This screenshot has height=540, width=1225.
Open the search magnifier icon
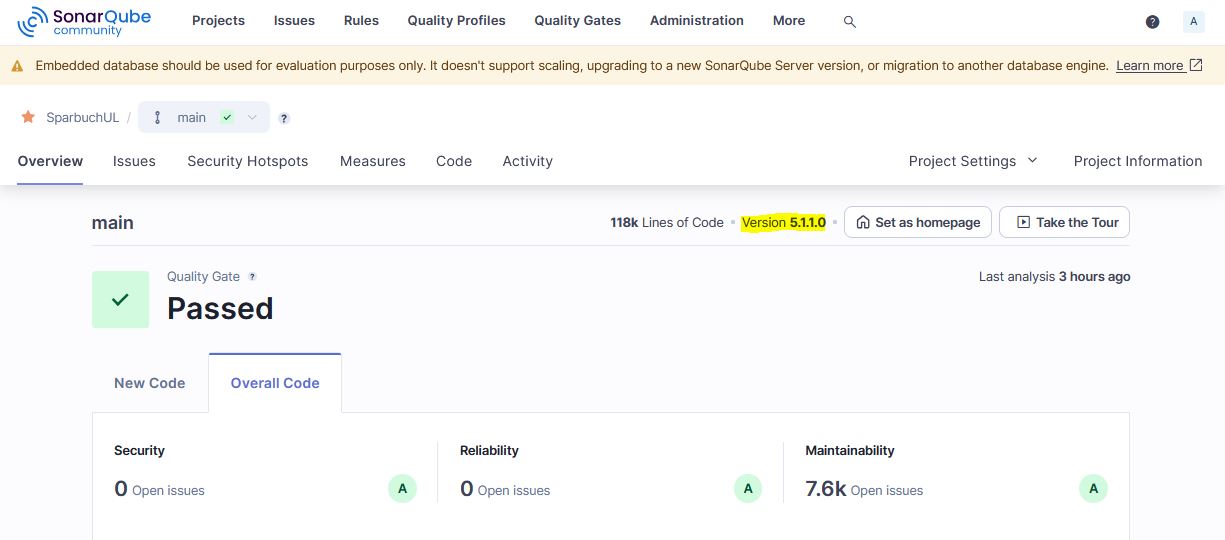point(849,21)
